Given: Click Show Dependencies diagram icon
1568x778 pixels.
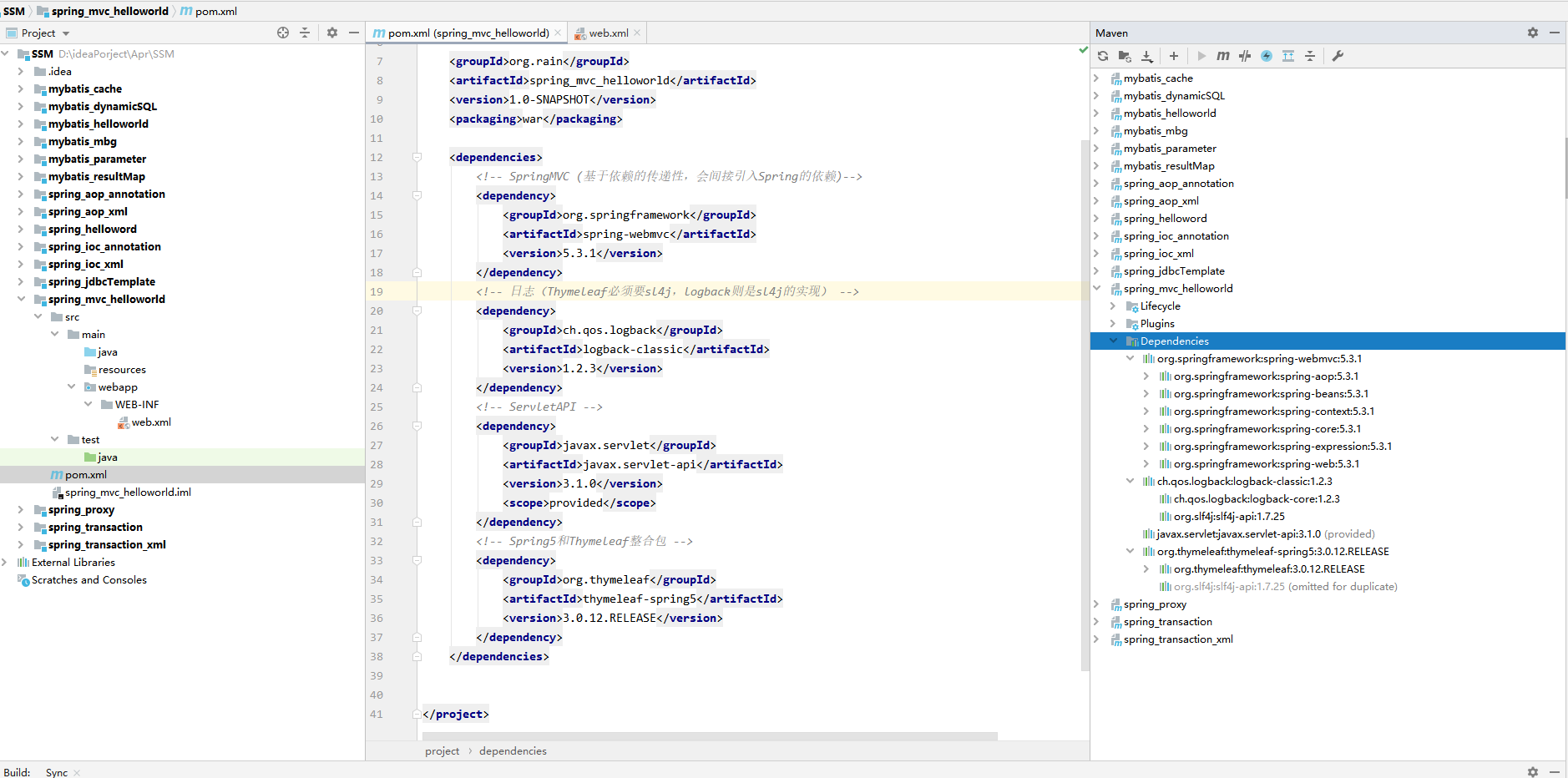Looking at the screenshot, I should tap(1288, 56).
